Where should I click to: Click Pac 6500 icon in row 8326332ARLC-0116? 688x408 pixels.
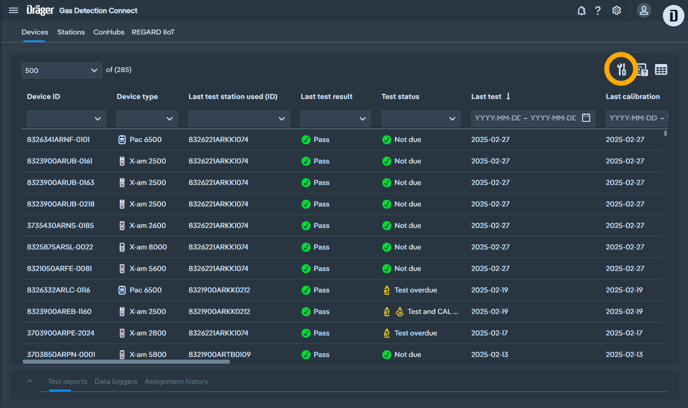(x=122, y=290)
